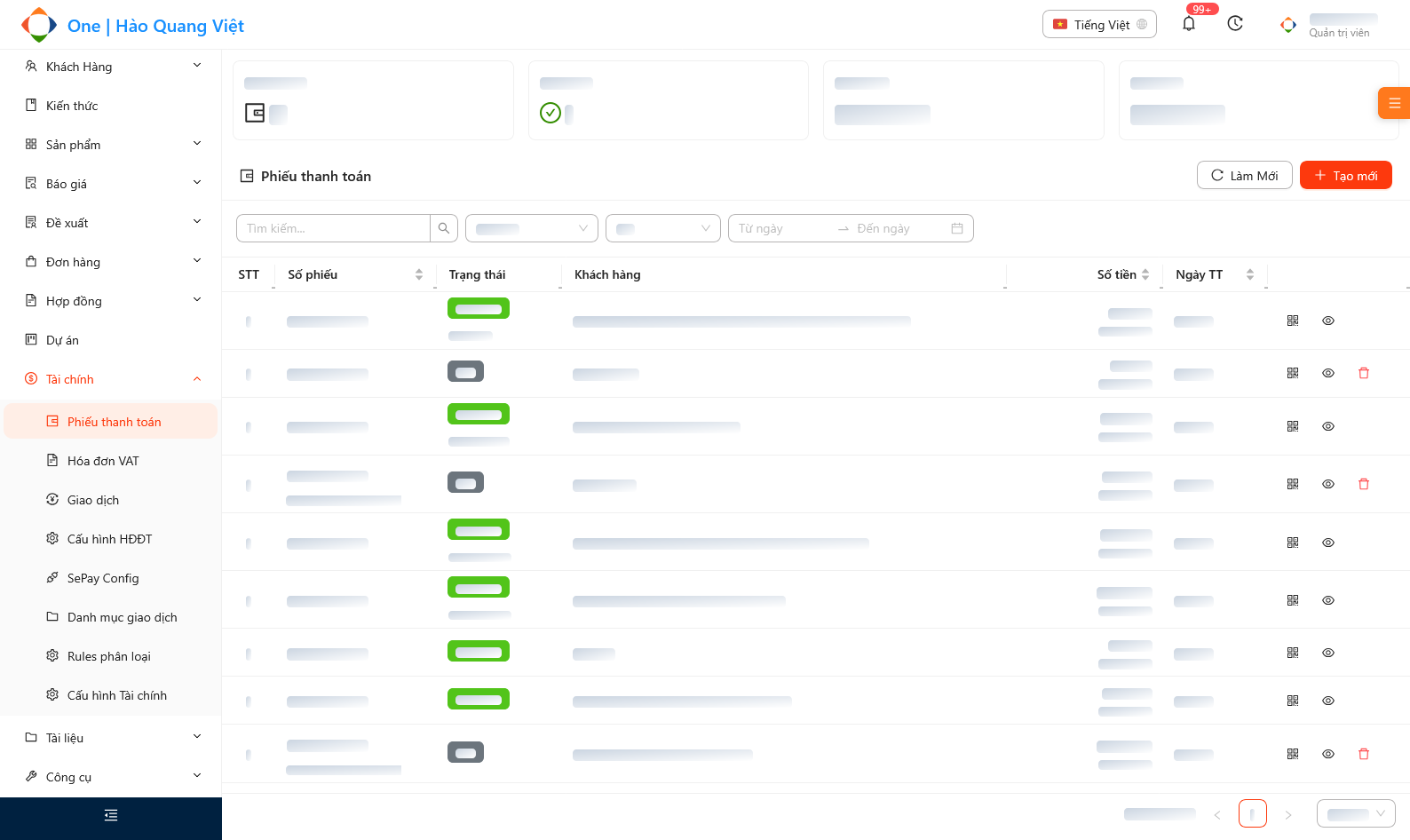Open Kiến thức menu item

(111, 106)
